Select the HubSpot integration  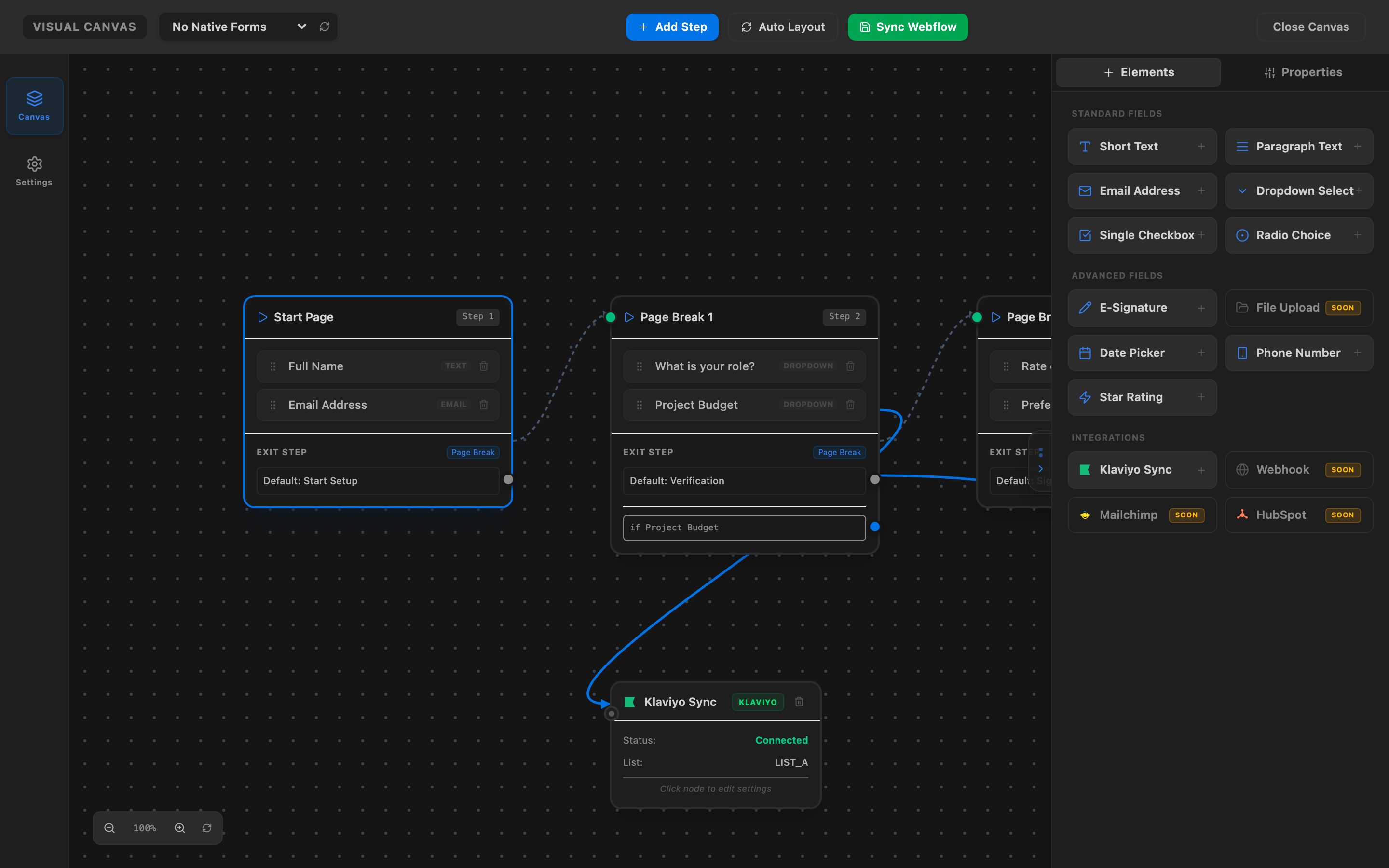[1299, 515]
